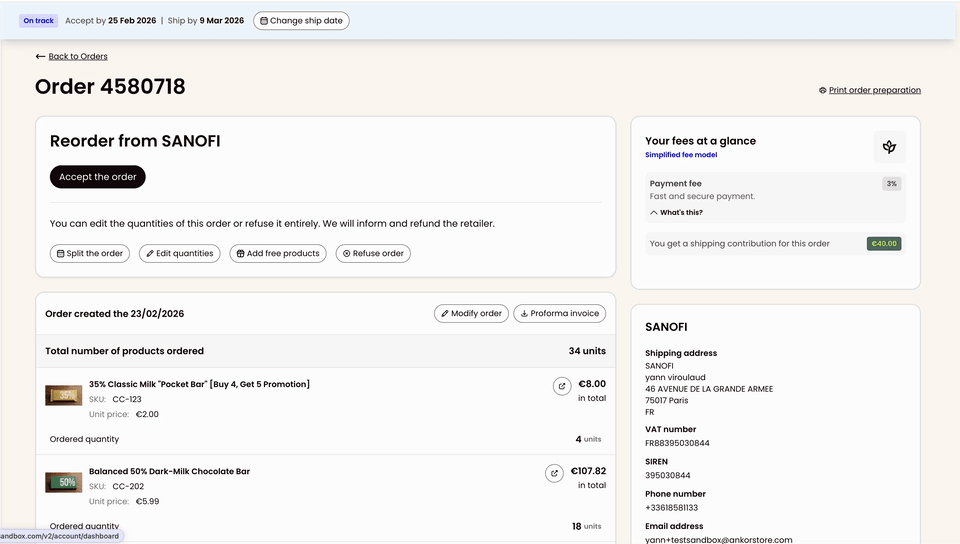This screenshot has height=544, width=960.
Task: Open the Simplified fee model link
Action: point(681,155)
